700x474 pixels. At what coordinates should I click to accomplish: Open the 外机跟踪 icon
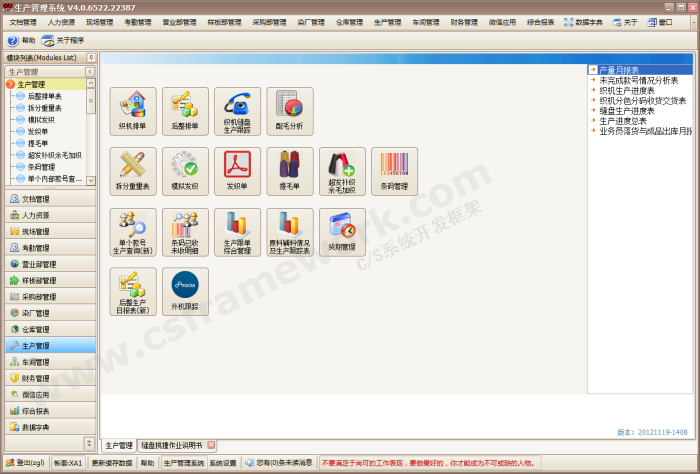coord(185,291)
